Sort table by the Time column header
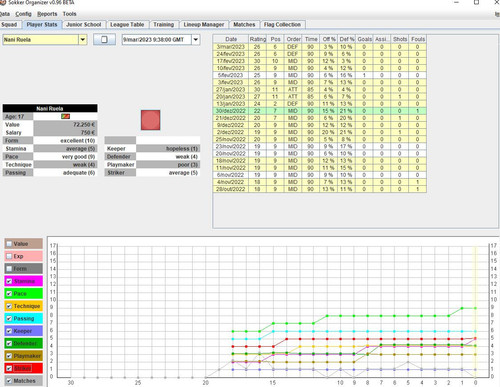 tap(311, 39)
